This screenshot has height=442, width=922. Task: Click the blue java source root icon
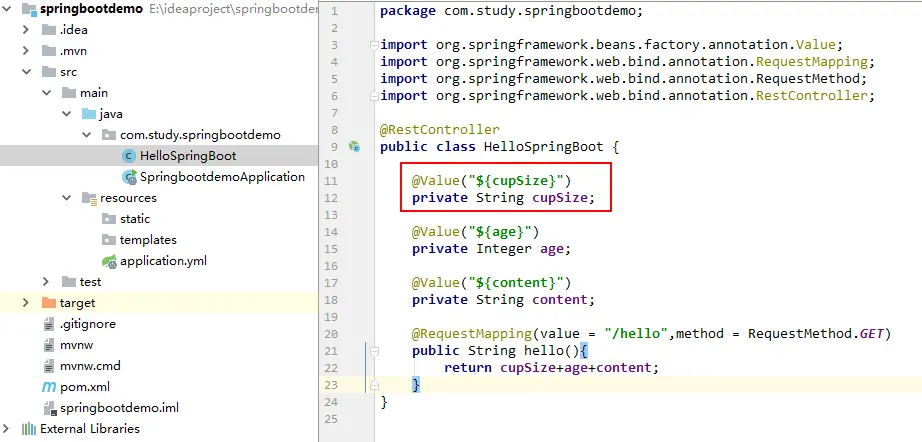89,113
